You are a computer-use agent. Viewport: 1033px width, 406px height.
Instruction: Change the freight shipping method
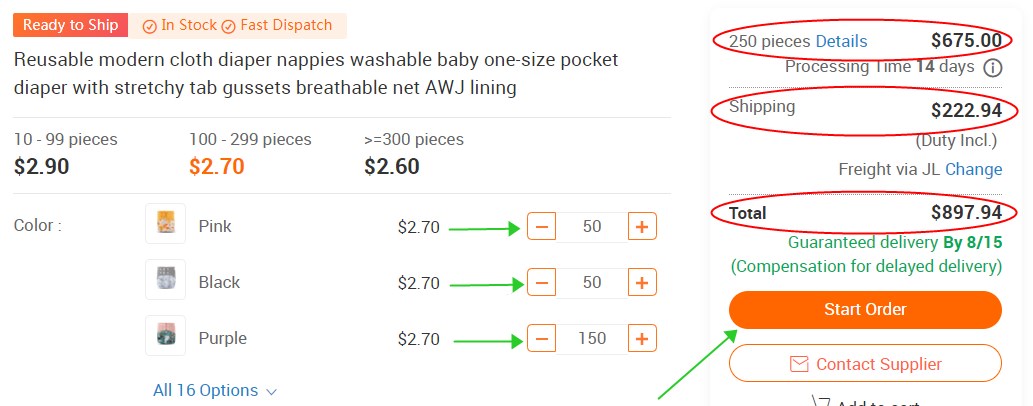coord(973,170)
